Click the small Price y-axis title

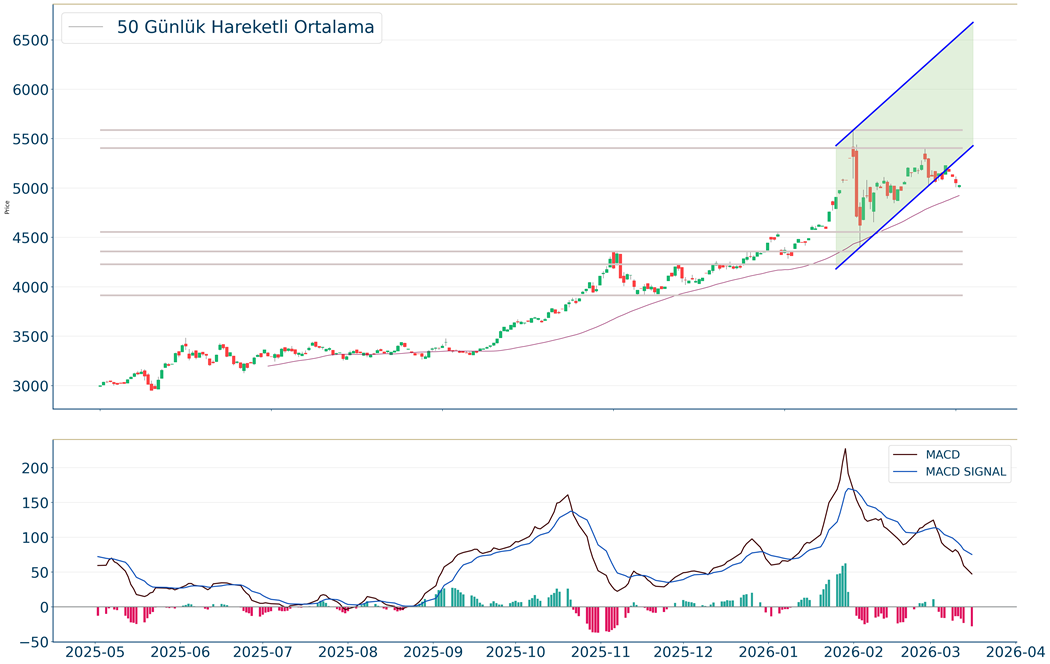pos(8,208)
